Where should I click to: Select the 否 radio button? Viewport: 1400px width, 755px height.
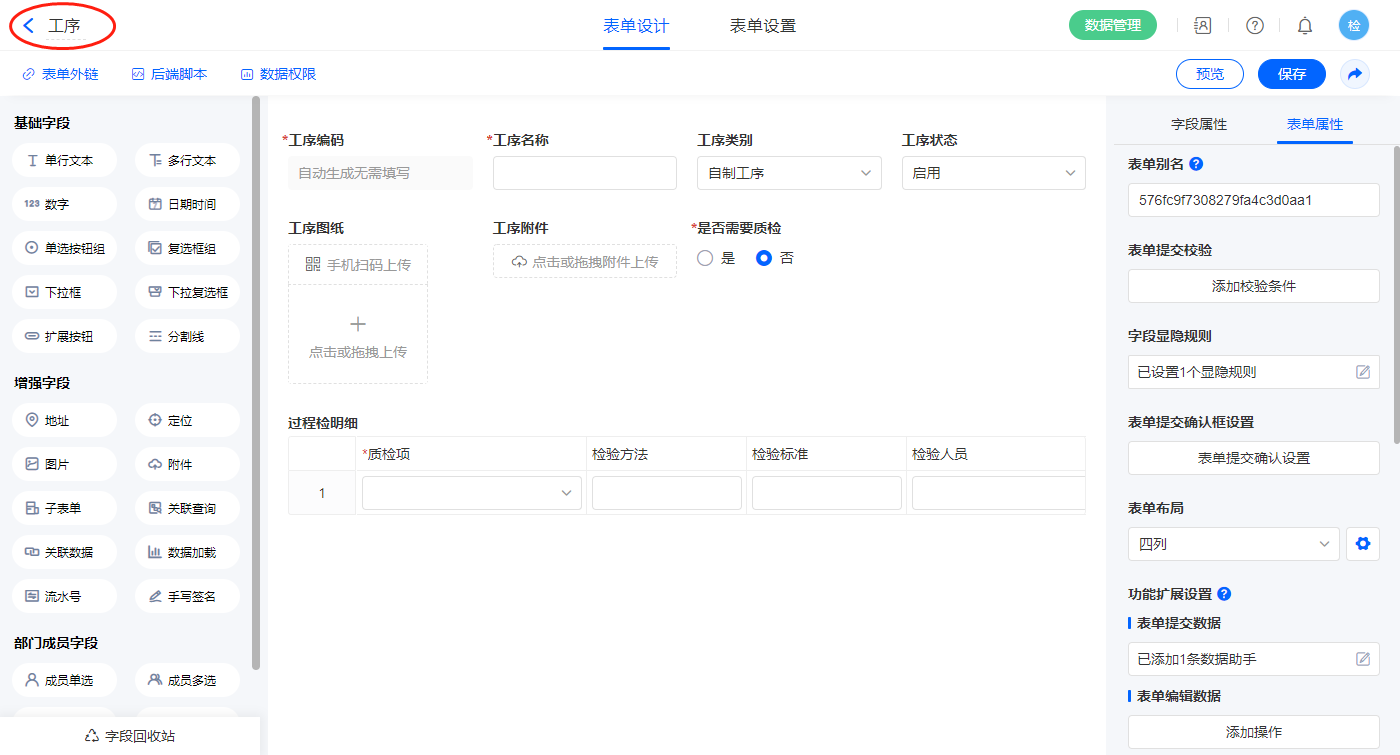pos(764,258)
